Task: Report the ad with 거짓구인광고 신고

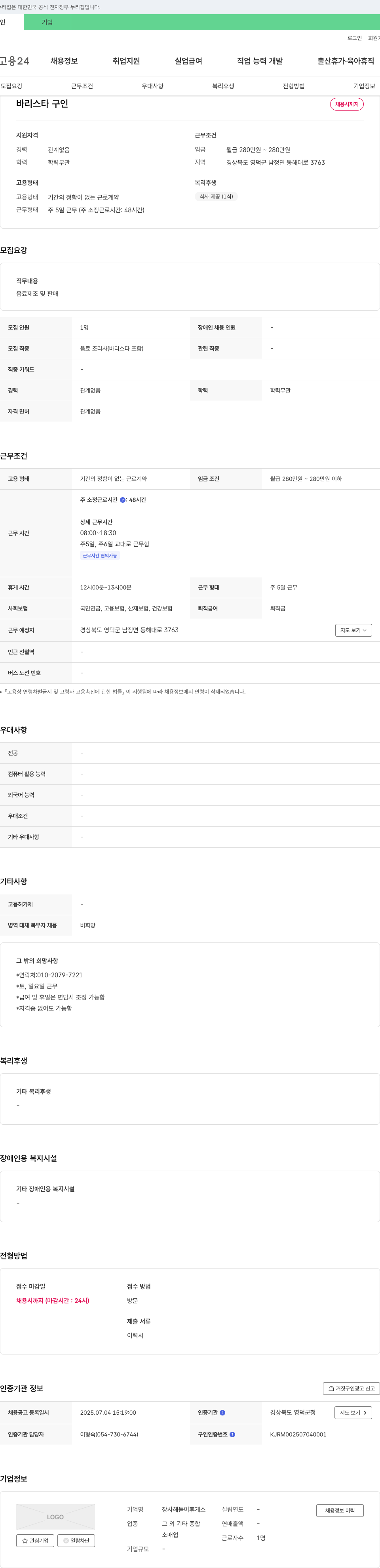Action: (351, 1389)
